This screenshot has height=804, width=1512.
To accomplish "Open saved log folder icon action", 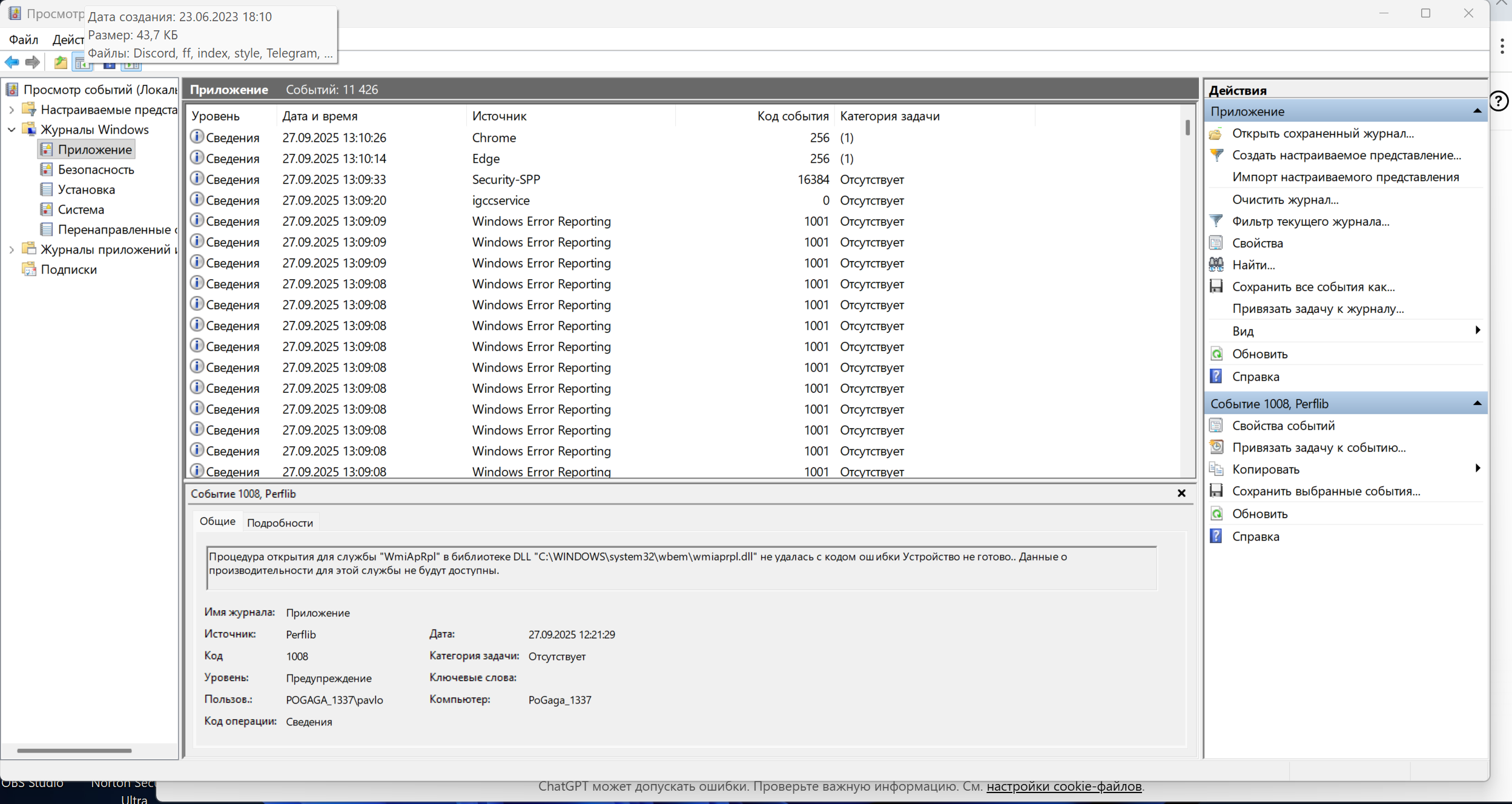I will point(1216,133).
